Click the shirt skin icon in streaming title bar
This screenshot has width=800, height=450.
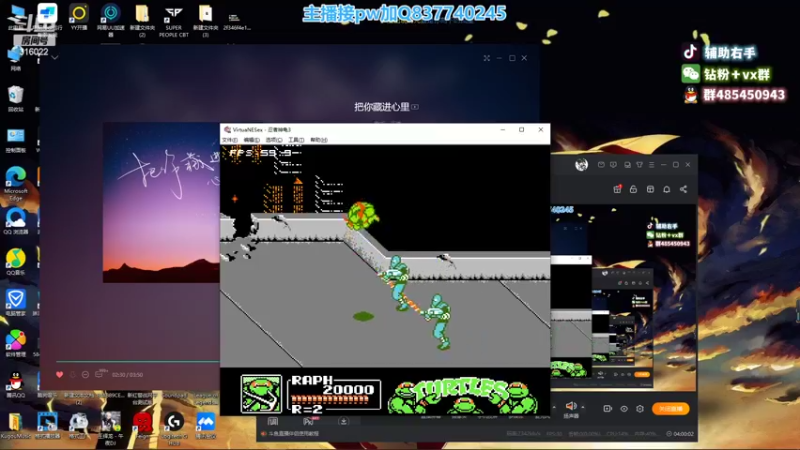[x=639, y=165]
